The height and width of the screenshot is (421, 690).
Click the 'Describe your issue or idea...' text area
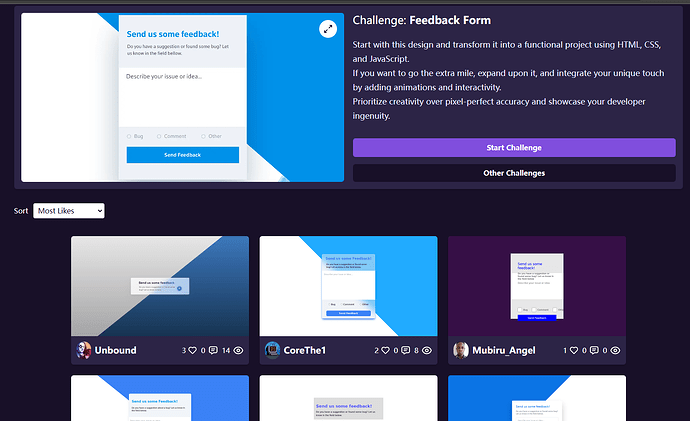point(183,97)
